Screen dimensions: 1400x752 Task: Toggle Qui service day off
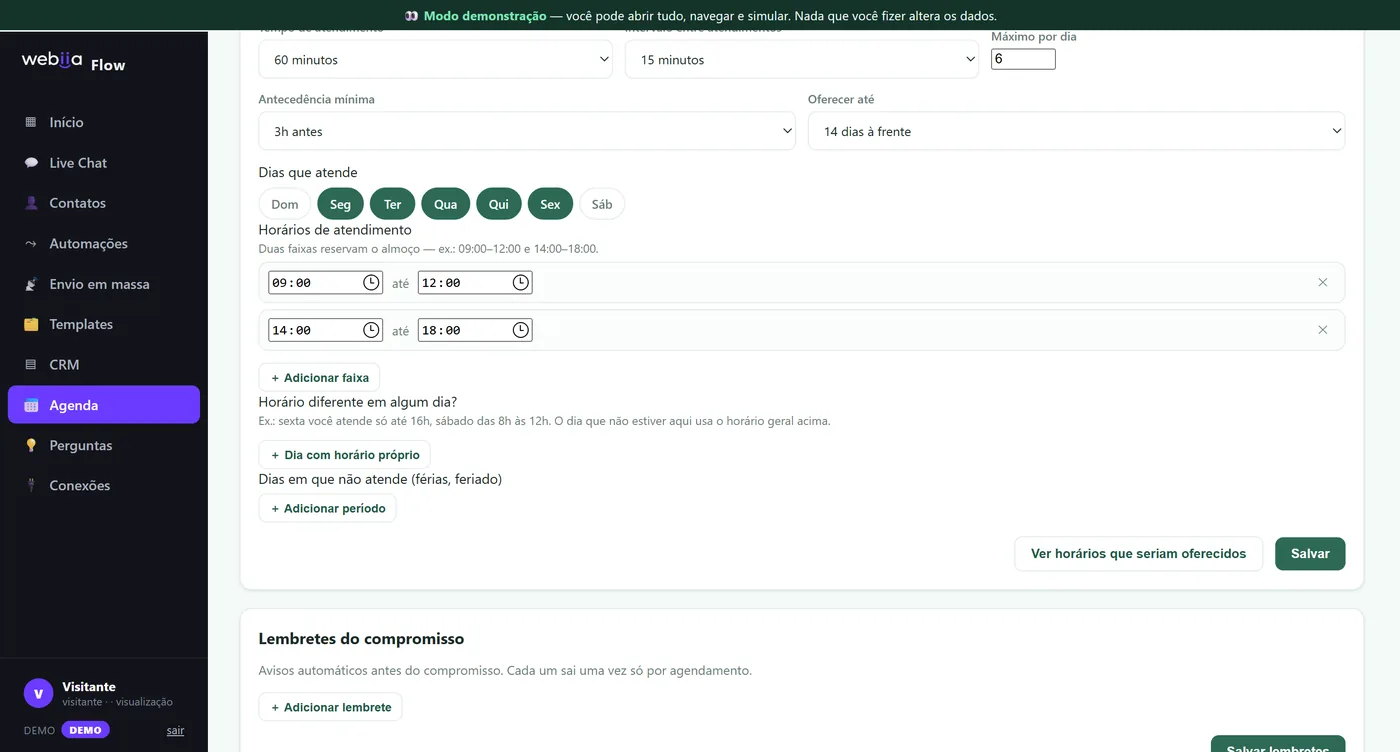pyautogui.click(x=499, y=204)
